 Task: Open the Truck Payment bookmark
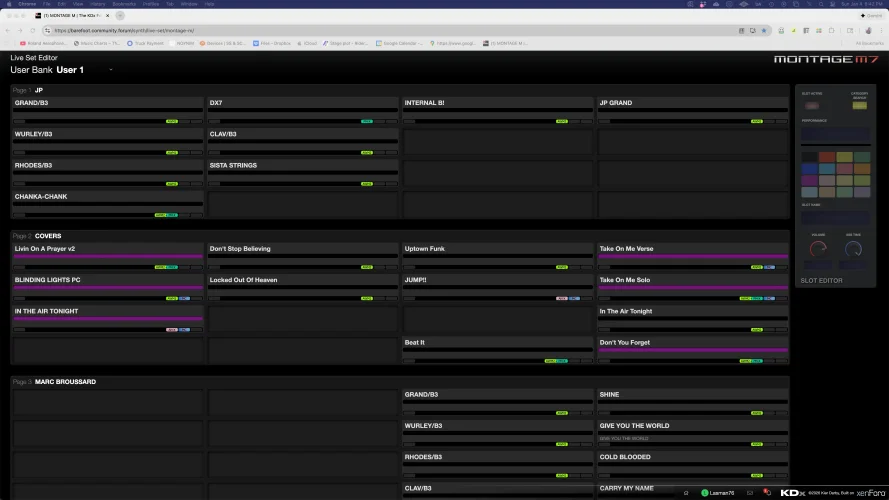pyautogui.click(x=146, y=43)
